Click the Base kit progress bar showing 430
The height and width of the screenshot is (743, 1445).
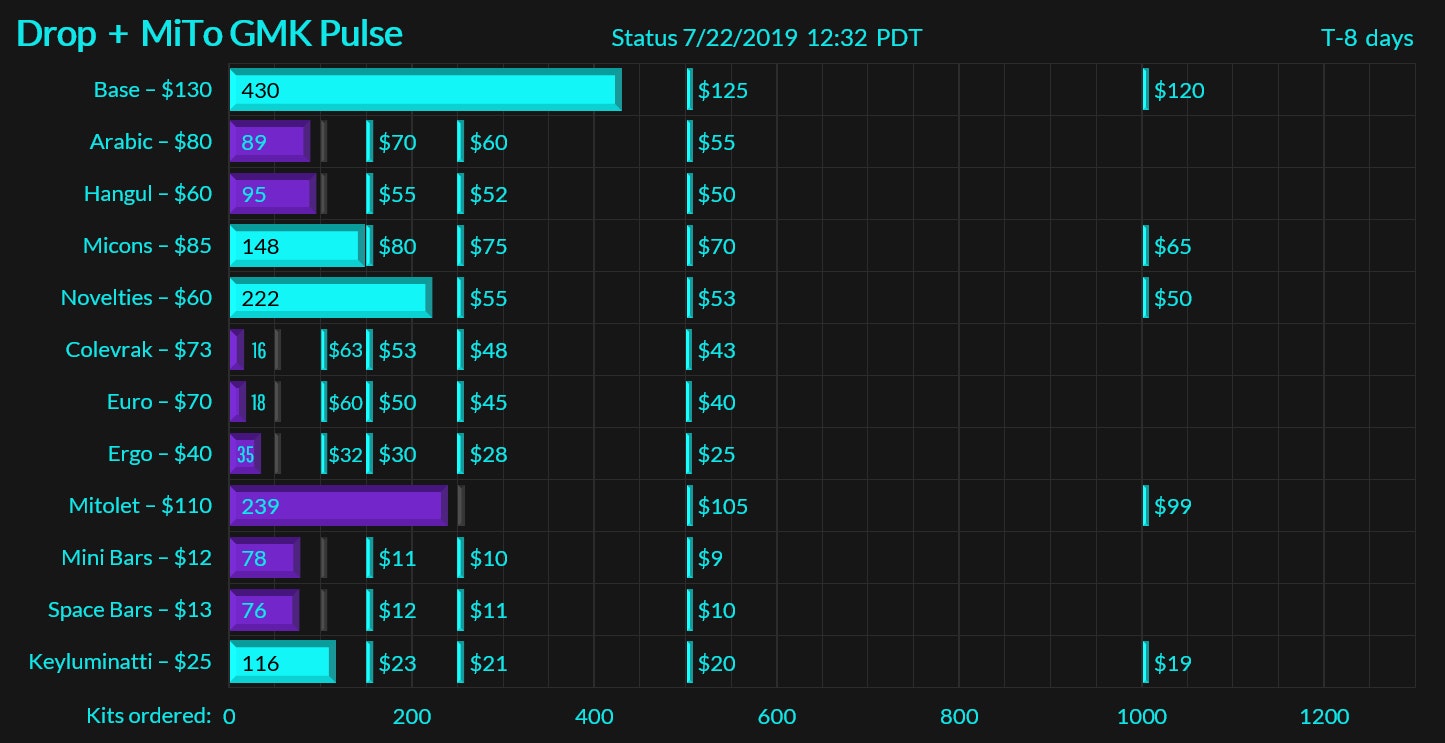425,90
